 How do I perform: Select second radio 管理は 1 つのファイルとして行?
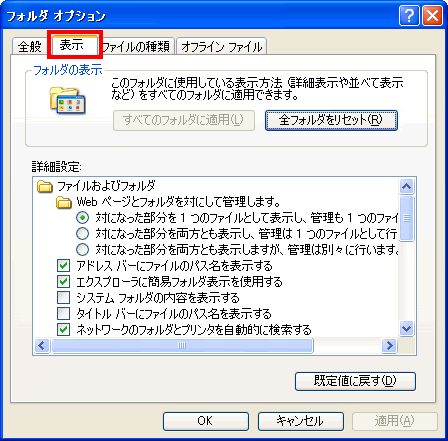tap(82, 233)
